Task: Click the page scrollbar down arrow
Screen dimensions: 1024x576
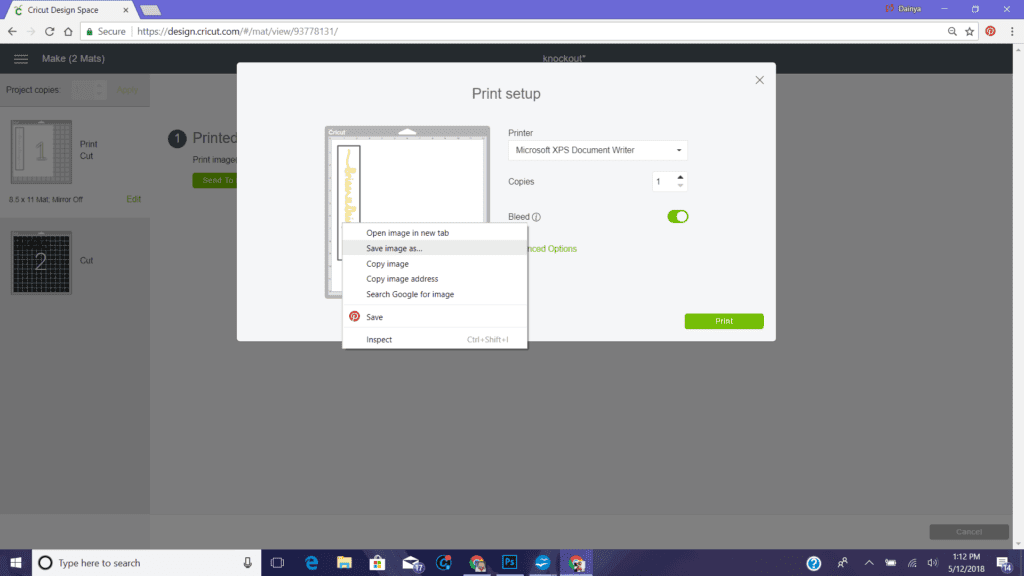Action: [1019, 543]
